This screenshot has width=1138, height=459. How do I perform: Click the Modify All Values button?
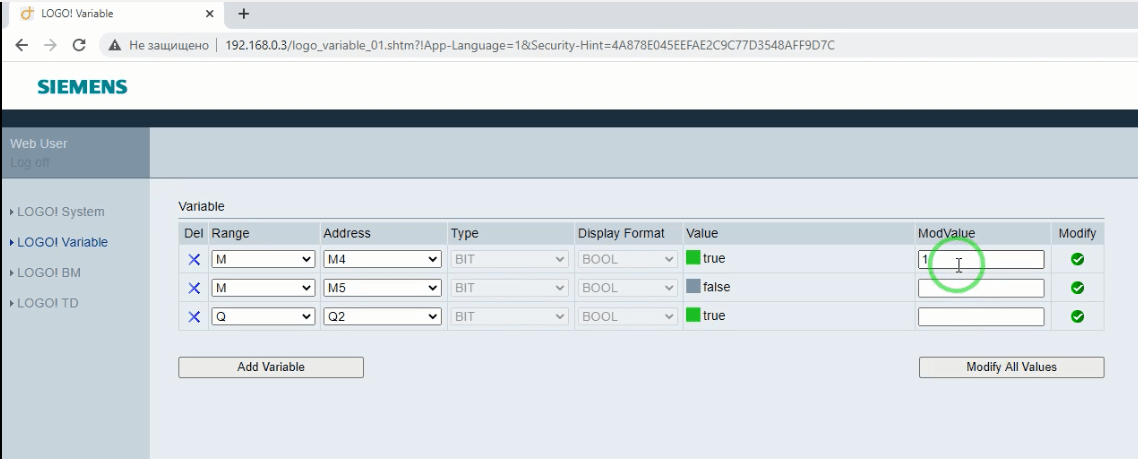1011,367
